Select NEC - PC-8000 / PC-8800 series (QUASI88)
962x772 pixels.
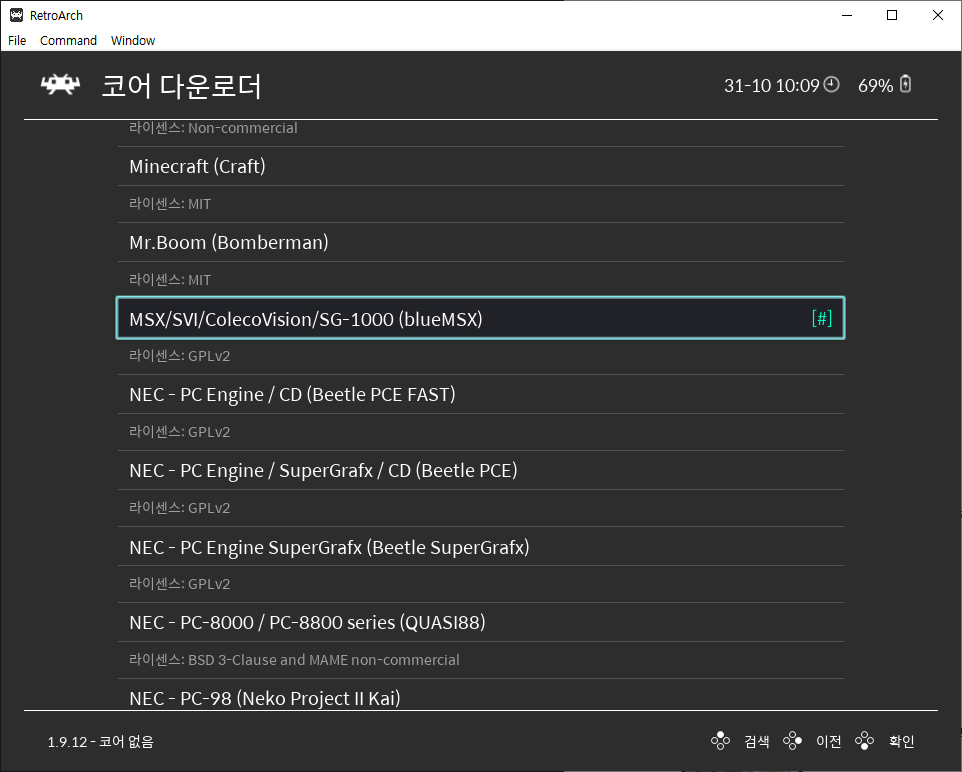[x=481, y=622]
